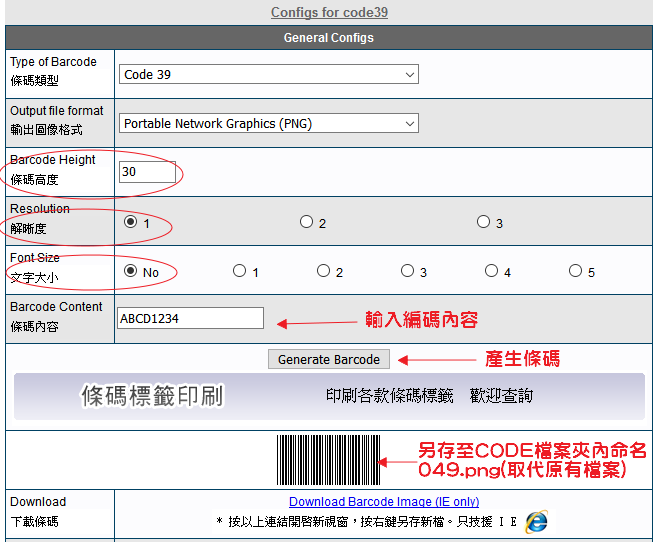Viewport: 654px width, 542px height.
Task: Expand the Output file format dropdown
Action: 269,124
